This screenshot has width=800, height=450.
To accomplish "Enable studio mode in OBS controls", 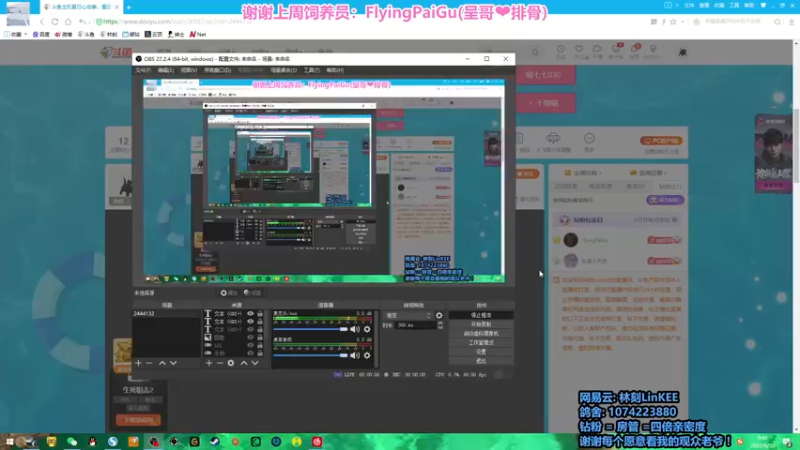I will tap(481, 343).
